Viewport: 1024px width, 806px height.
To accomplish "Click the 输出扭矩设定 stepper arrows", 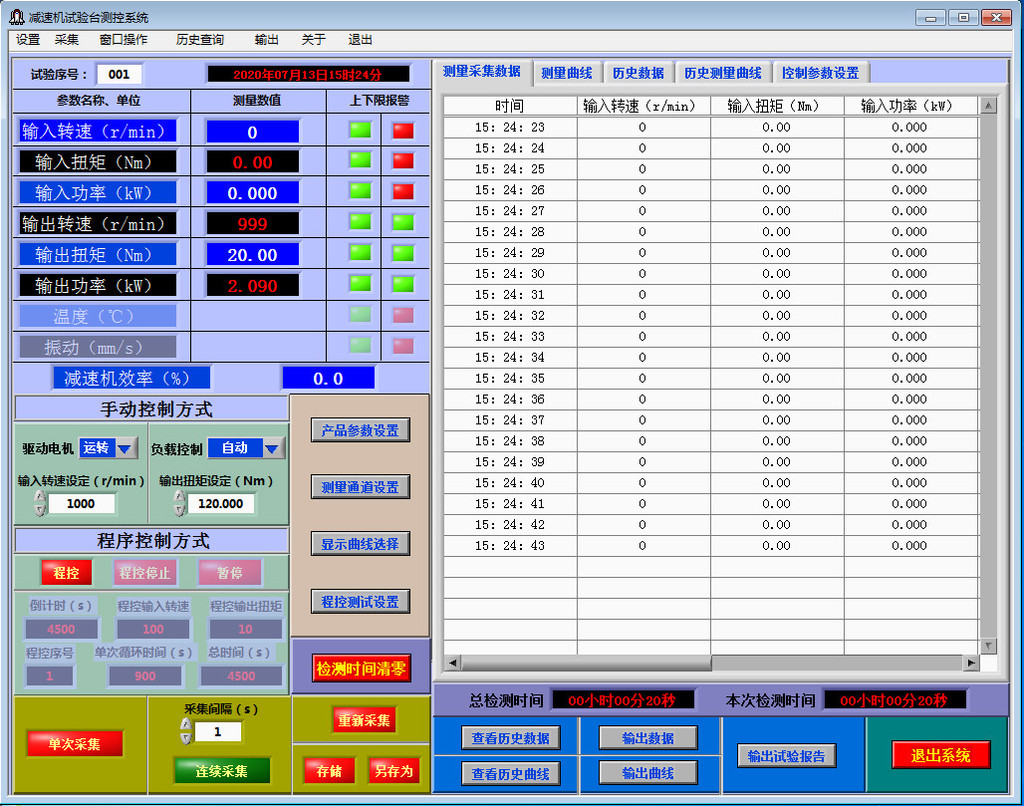I will (178, 503).
